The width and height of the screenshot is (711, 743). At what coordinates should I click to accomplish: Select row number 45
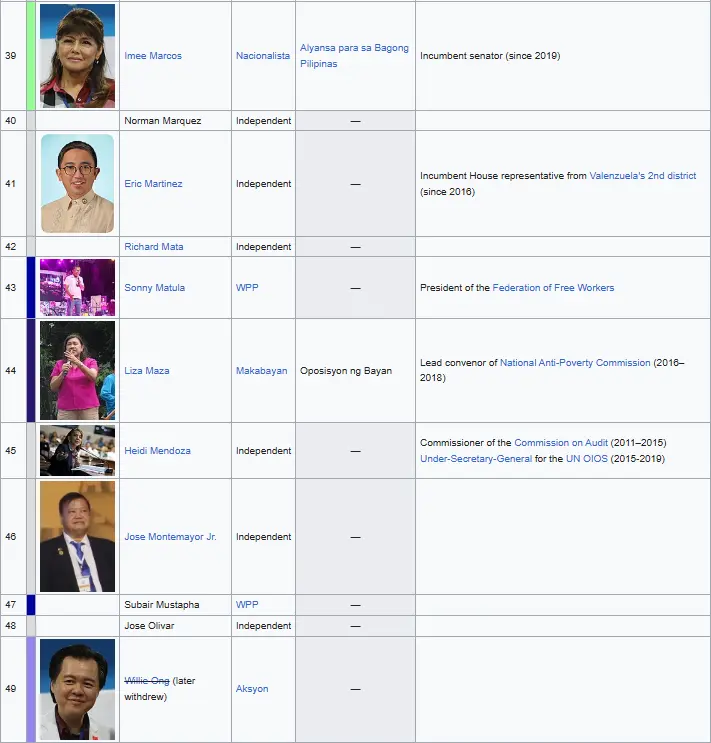[10, 451]
